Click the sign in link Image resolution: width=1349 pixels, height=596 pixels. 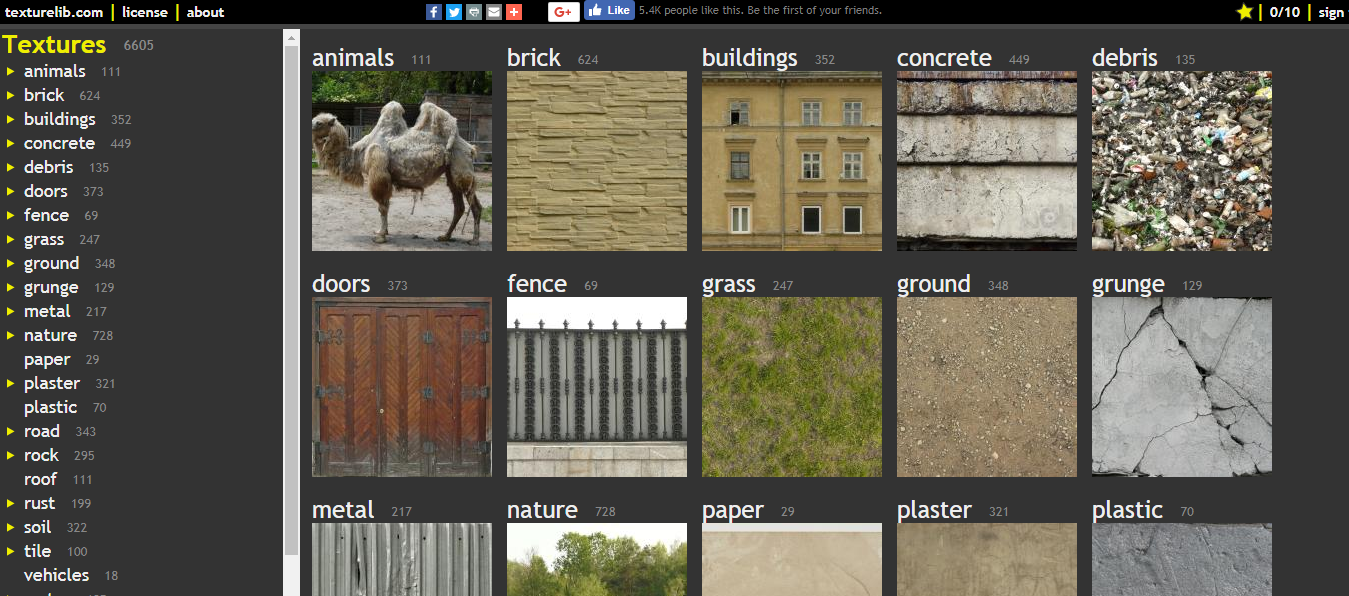1331,12
